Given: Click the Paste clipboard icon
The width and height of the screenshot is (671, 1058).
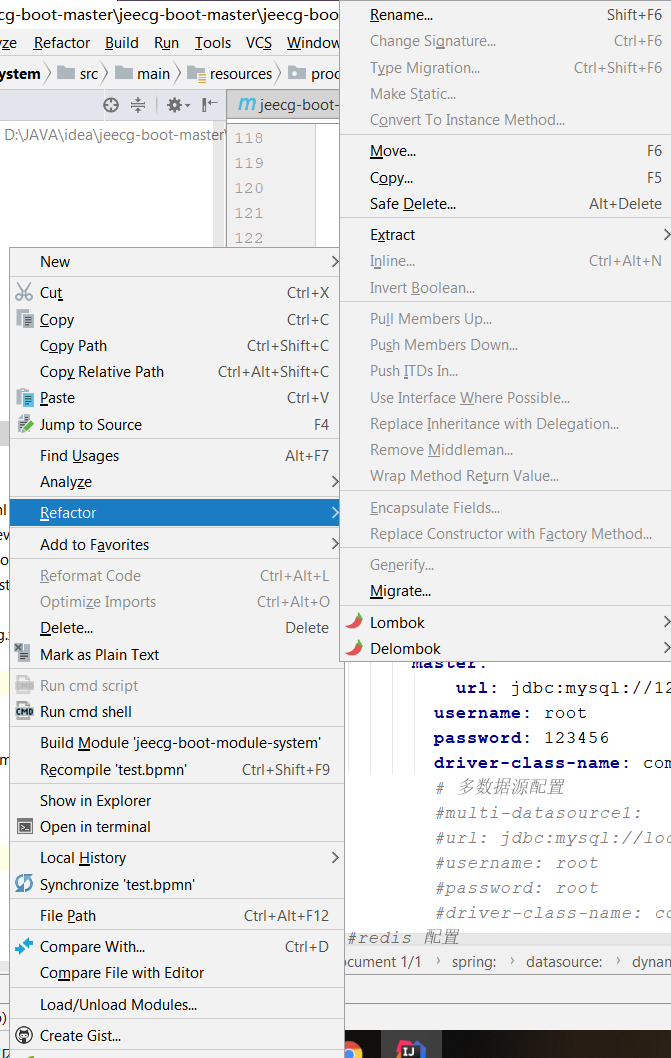Looking at the screenshot, I should point(24,397).
